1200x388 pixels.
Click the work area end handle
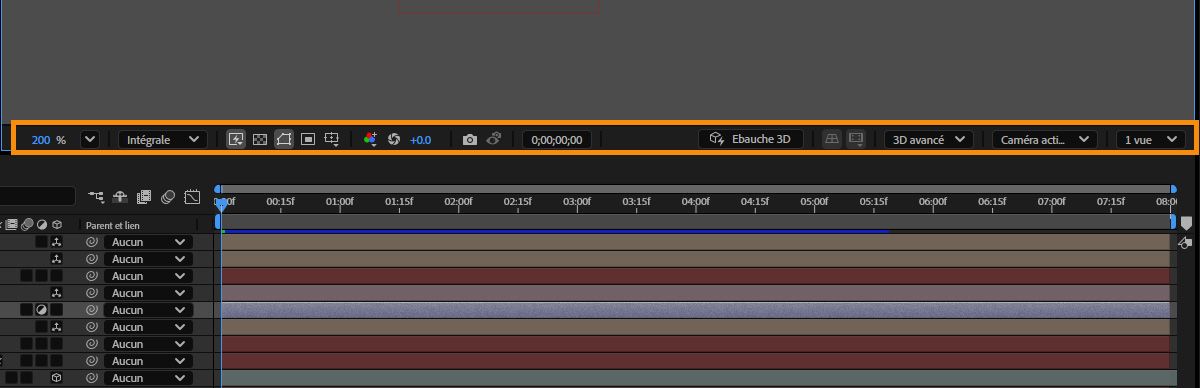coord(1173,222)
